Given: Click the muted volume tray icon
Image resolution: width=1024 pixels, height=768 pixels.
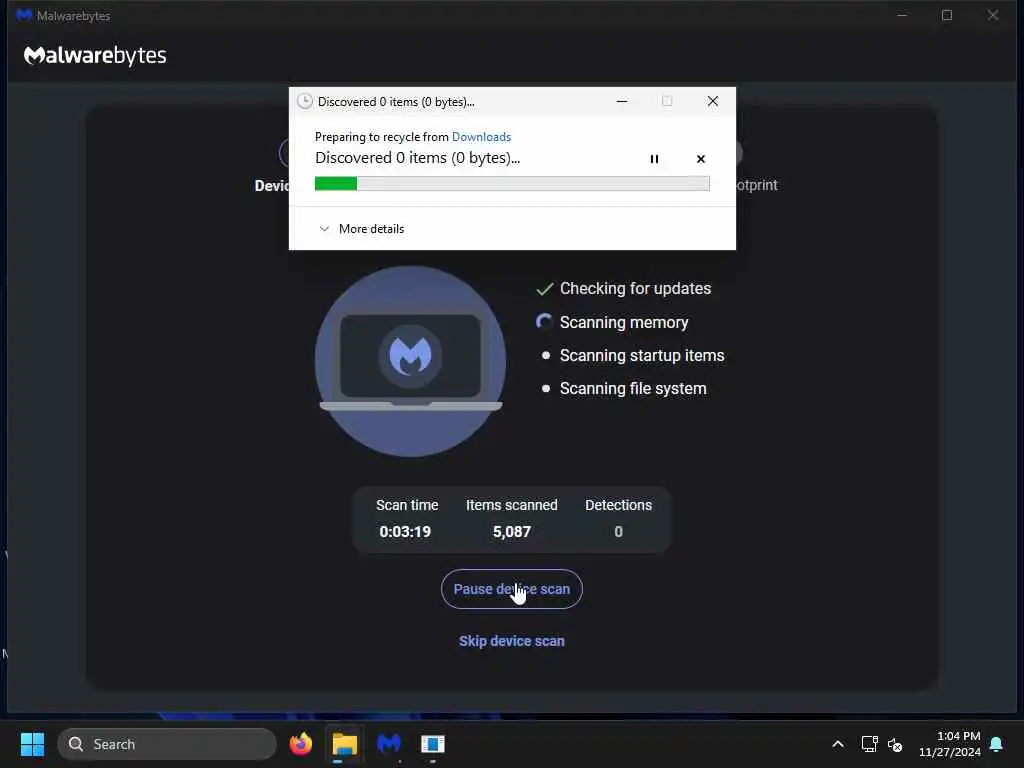Looking at the screenshot, I should pos(895,744).
